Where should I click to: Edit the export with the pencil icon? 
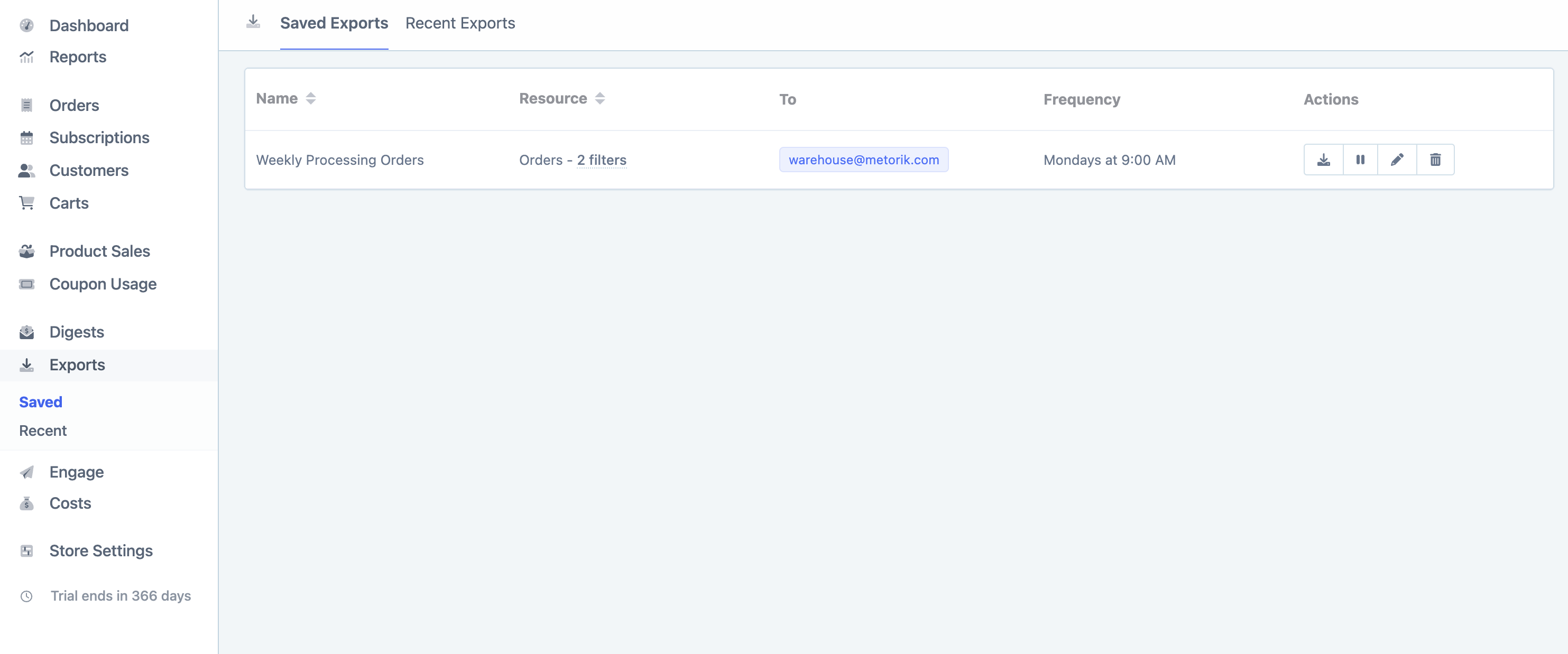(x=1398, y=160)
